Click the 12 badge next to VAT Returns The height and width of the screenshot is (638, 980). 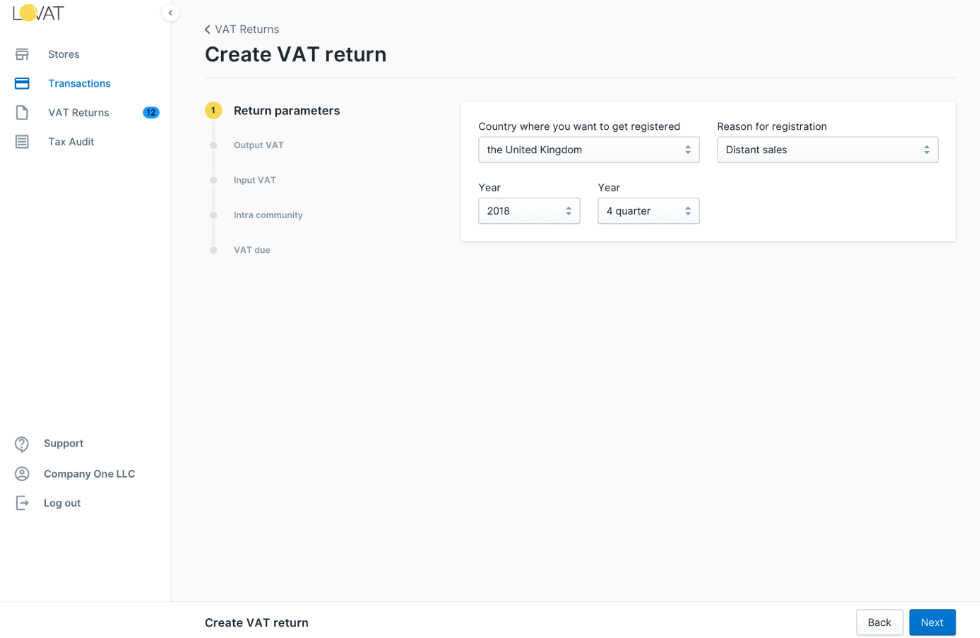(151, 112)
